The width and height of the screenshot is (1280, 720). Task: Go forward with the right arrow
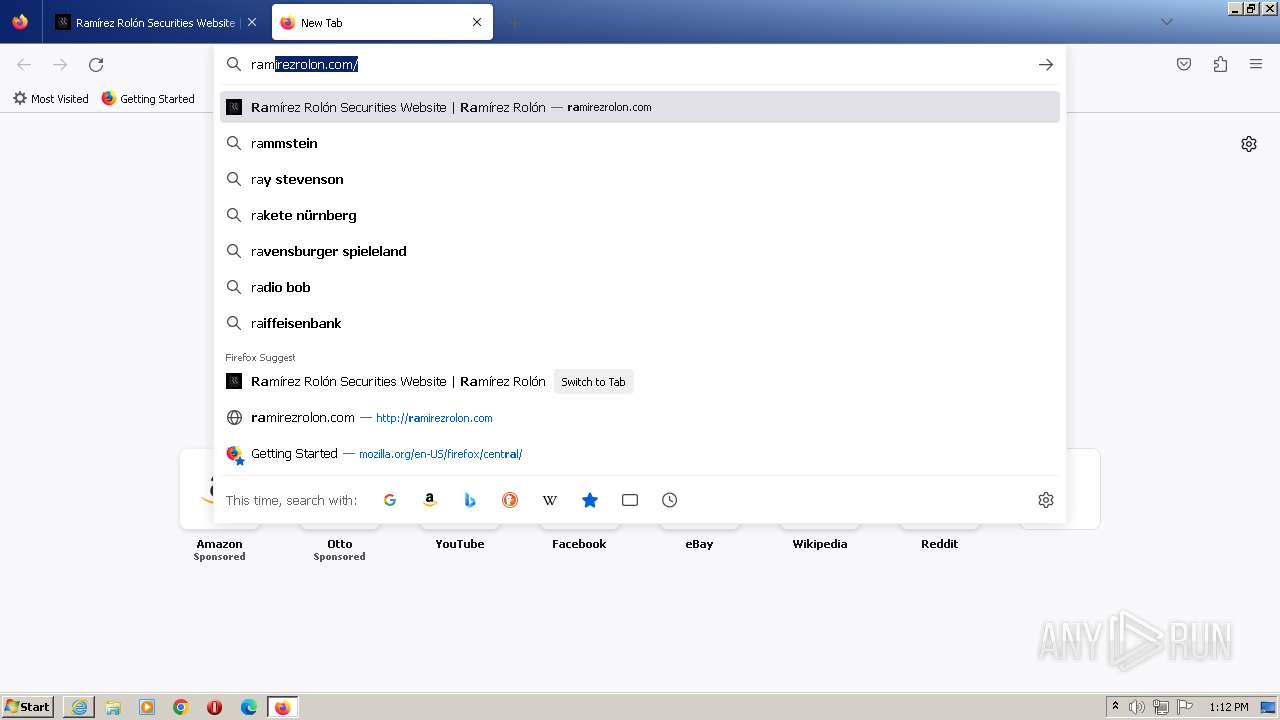click(60, 65)
